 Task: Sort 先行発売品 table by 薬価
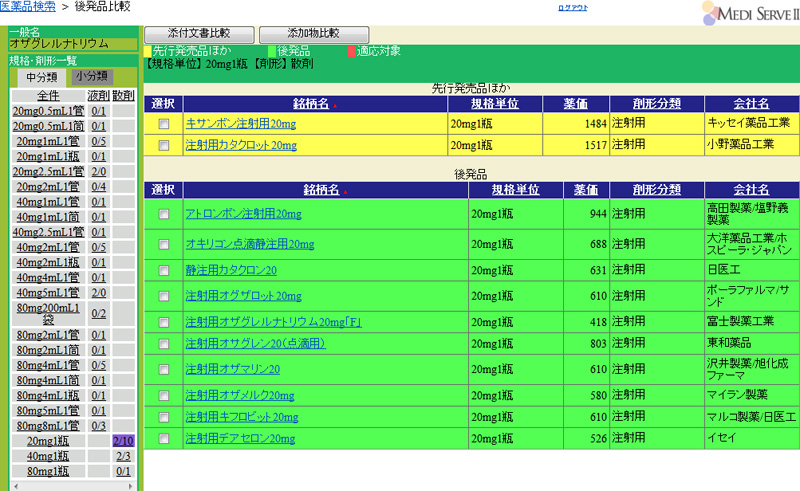(576, 104)
